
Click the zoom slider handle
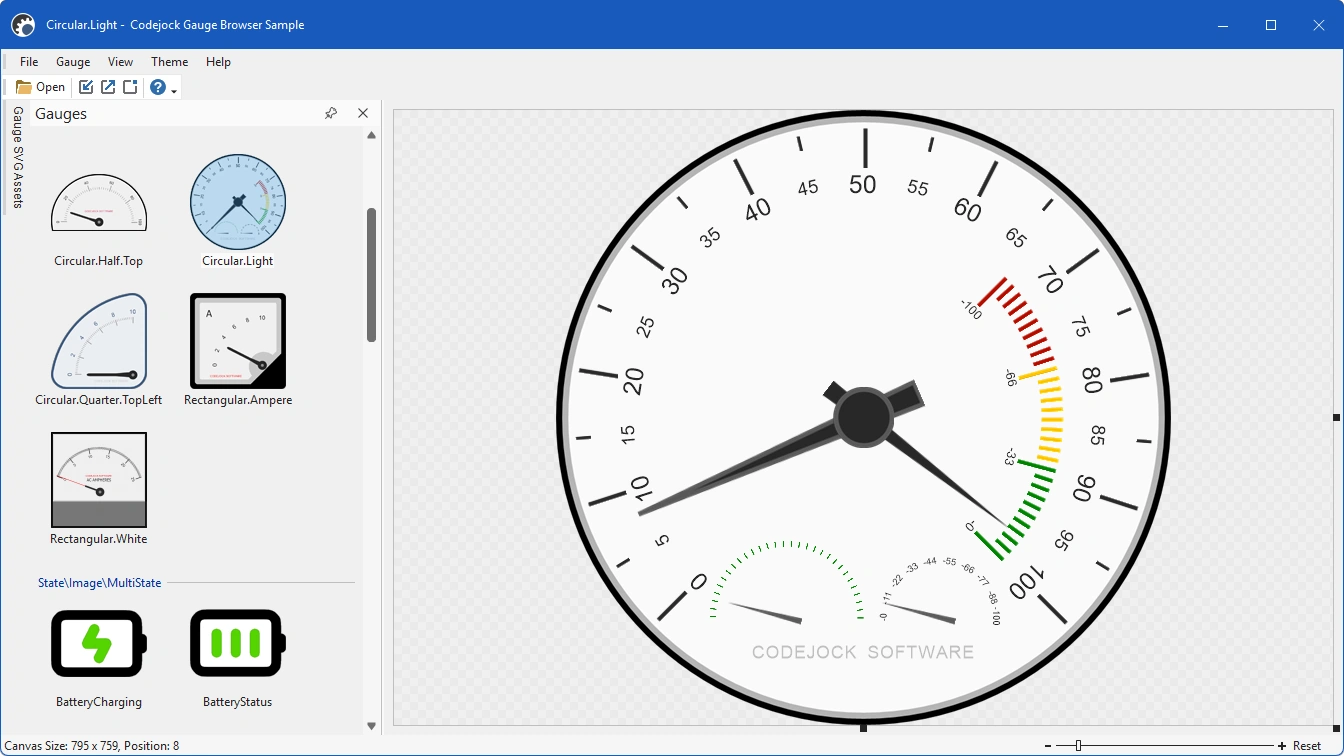point(1078,746)
